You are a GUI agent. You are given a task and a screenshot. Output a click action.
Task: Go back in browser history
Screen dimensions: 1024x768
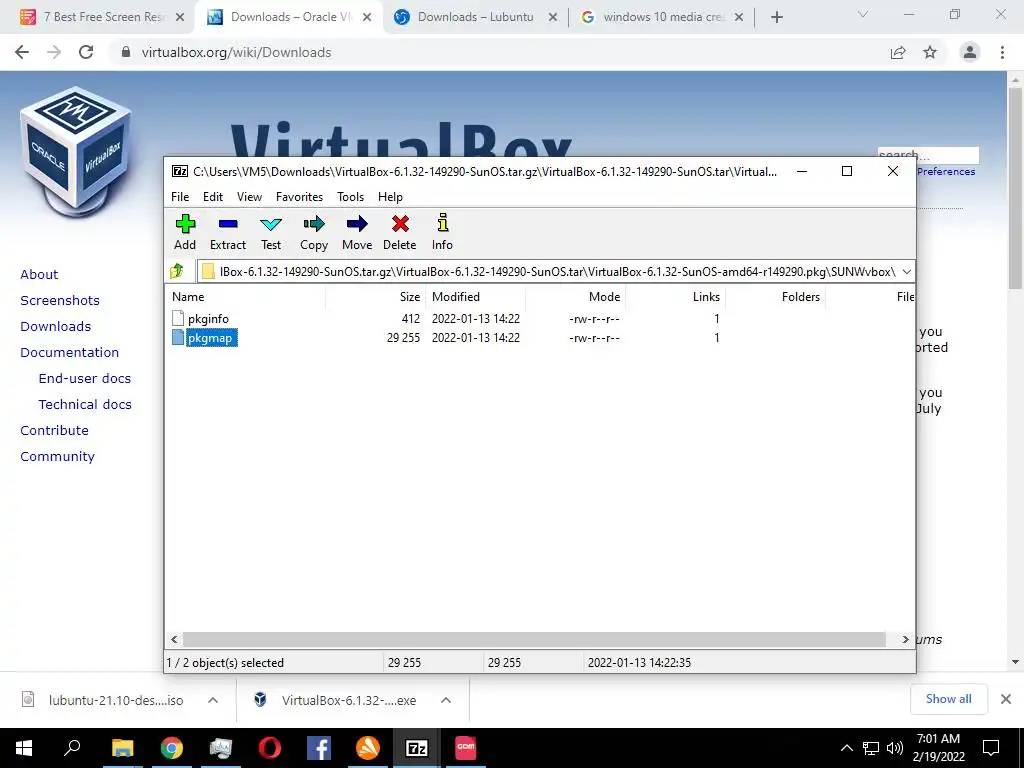[x=22, y=52]
